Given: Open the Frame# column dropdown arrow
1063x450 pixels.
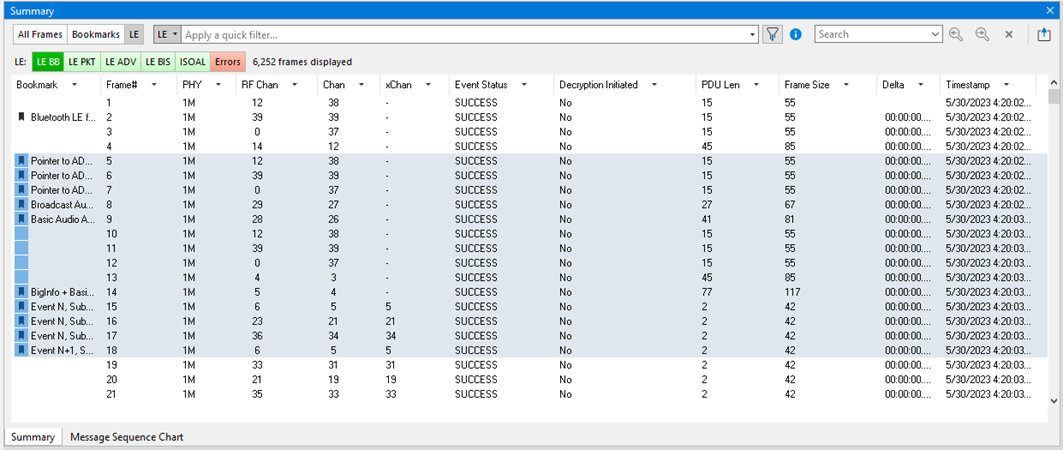Looking at the screenshot, I should (x=155, y=85).
